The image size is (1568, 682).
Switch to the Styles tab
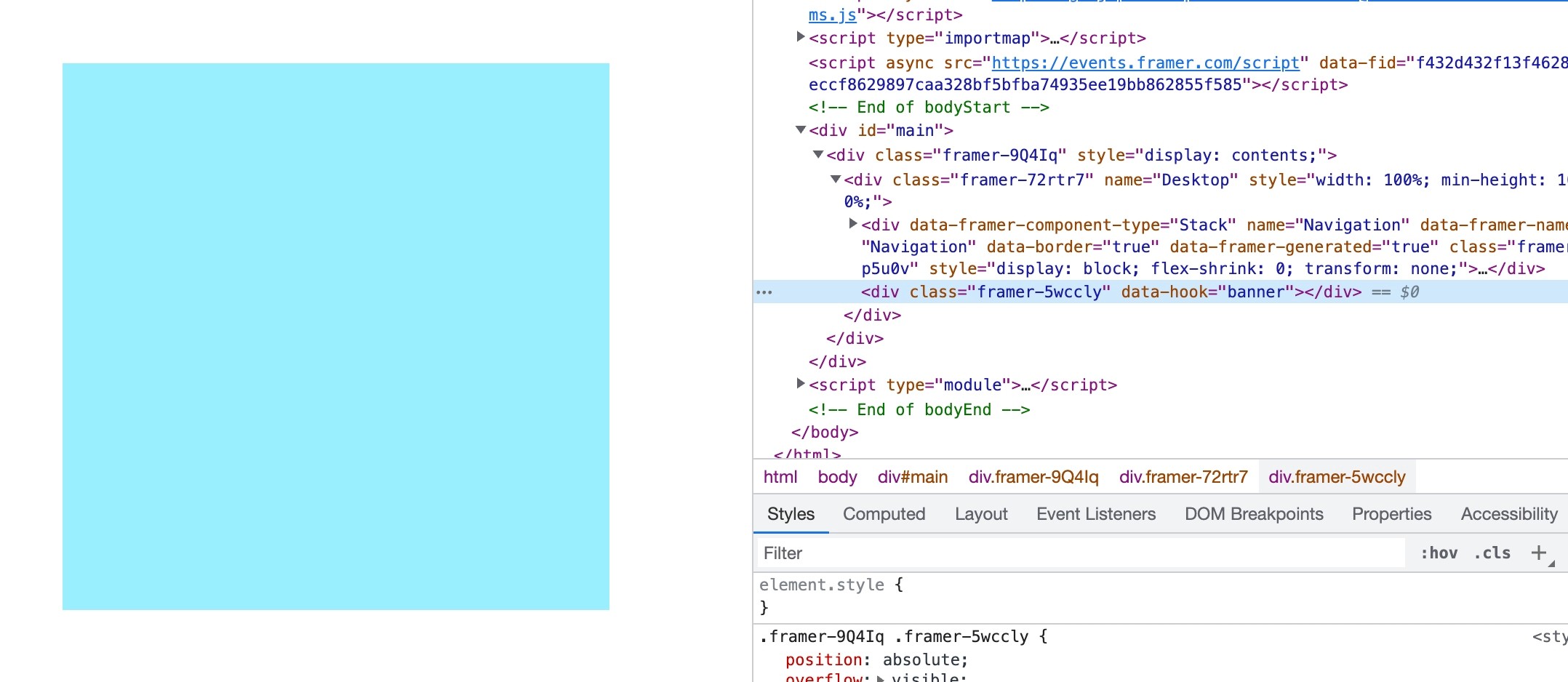pos(791,514)
